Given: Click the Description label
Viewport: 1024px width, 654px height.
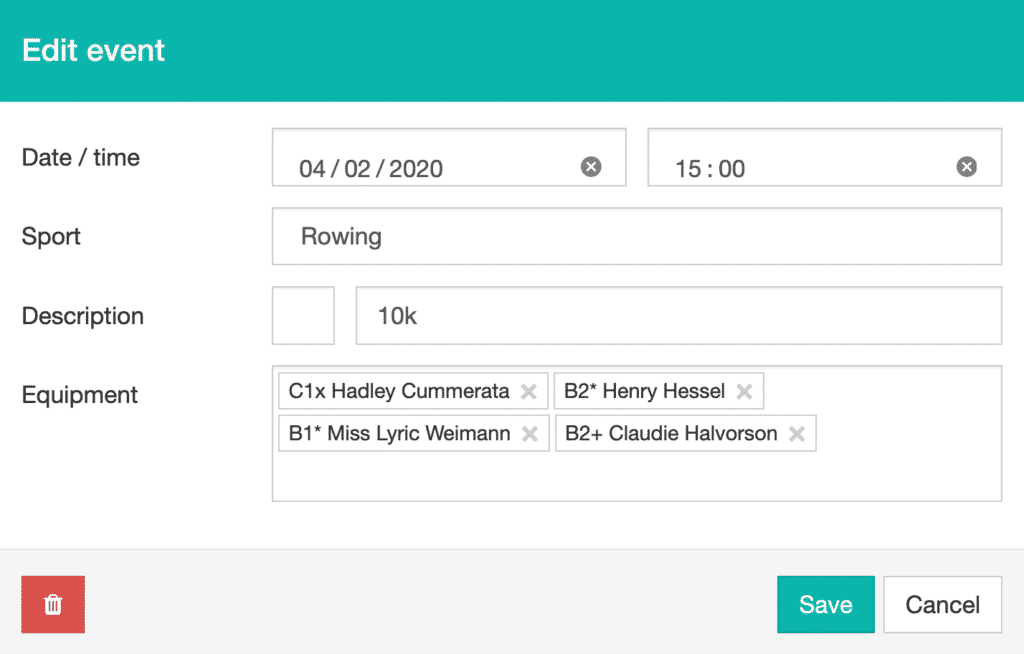Looking at the screenshot, I should pyautogui.click(x=83, y=316).
